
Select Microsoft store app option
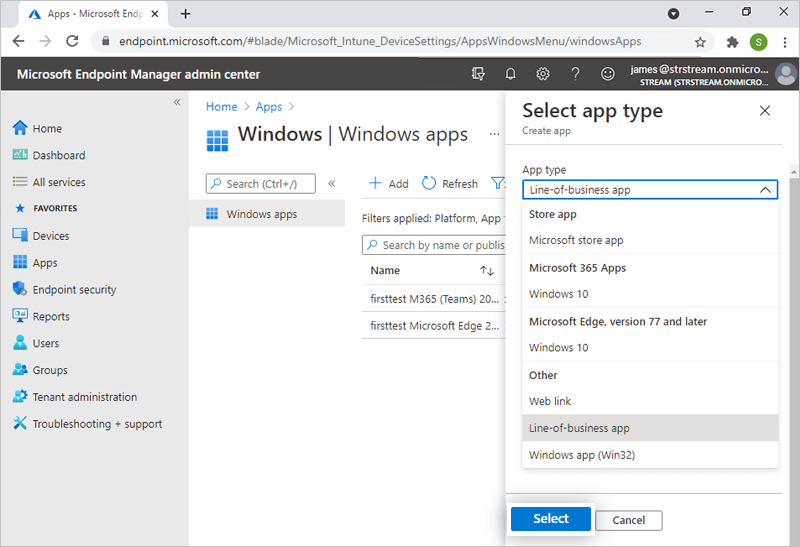click(576, 240)
